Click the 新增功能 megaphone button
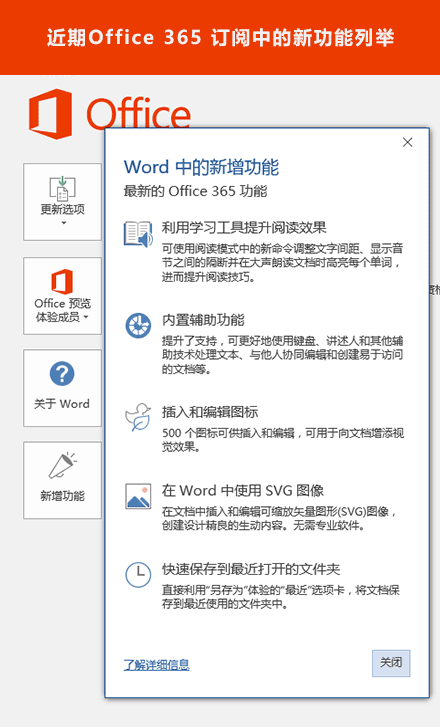The image size is (440, 727). pos(63,480)
